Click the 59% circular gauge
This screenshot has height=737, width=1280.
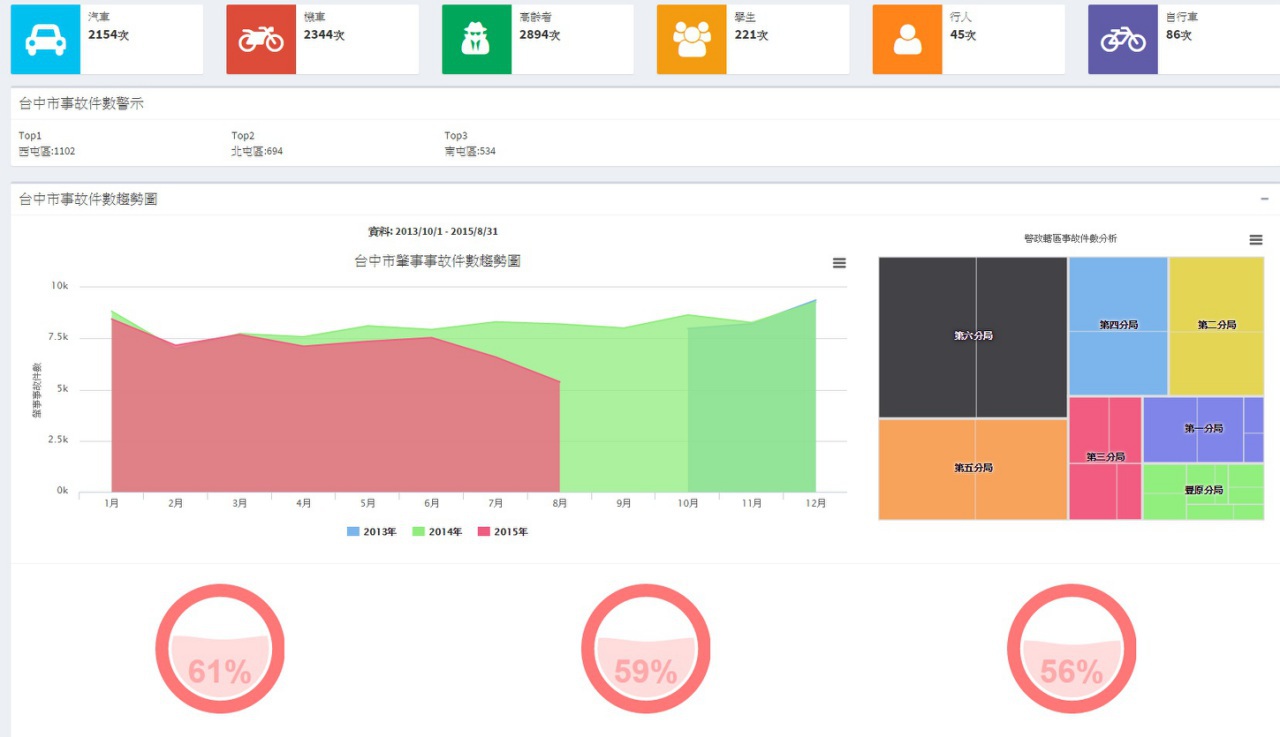pos(646,648)
